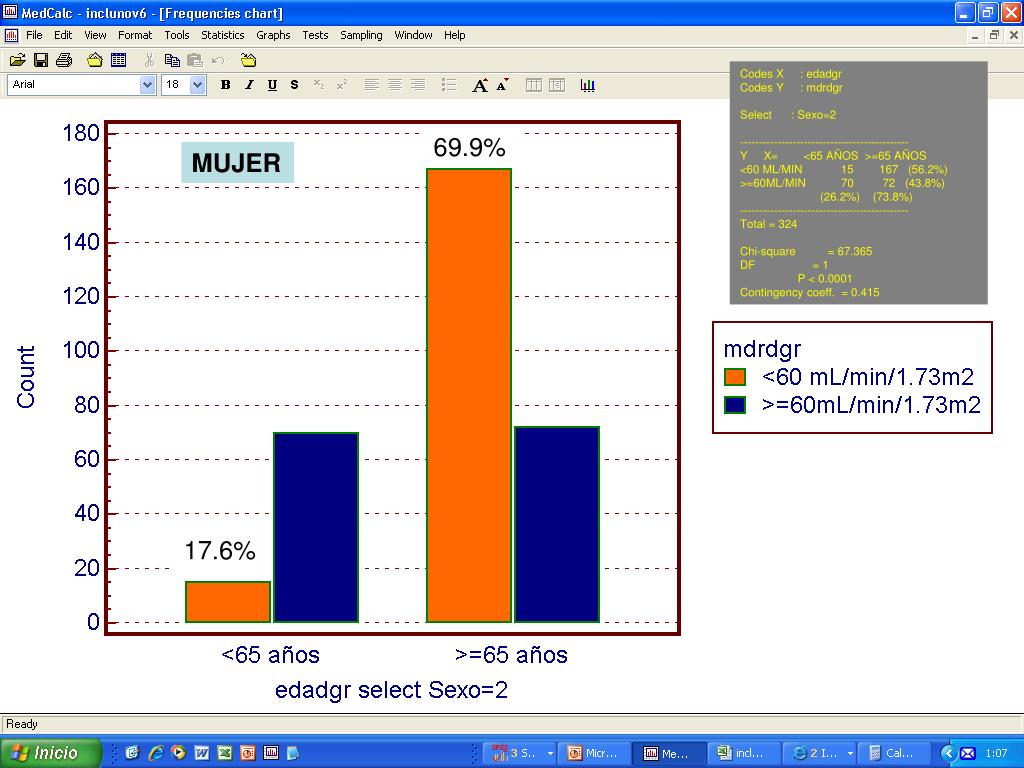
Task: Click the increase font size icon
Action: tap(480, 85)
